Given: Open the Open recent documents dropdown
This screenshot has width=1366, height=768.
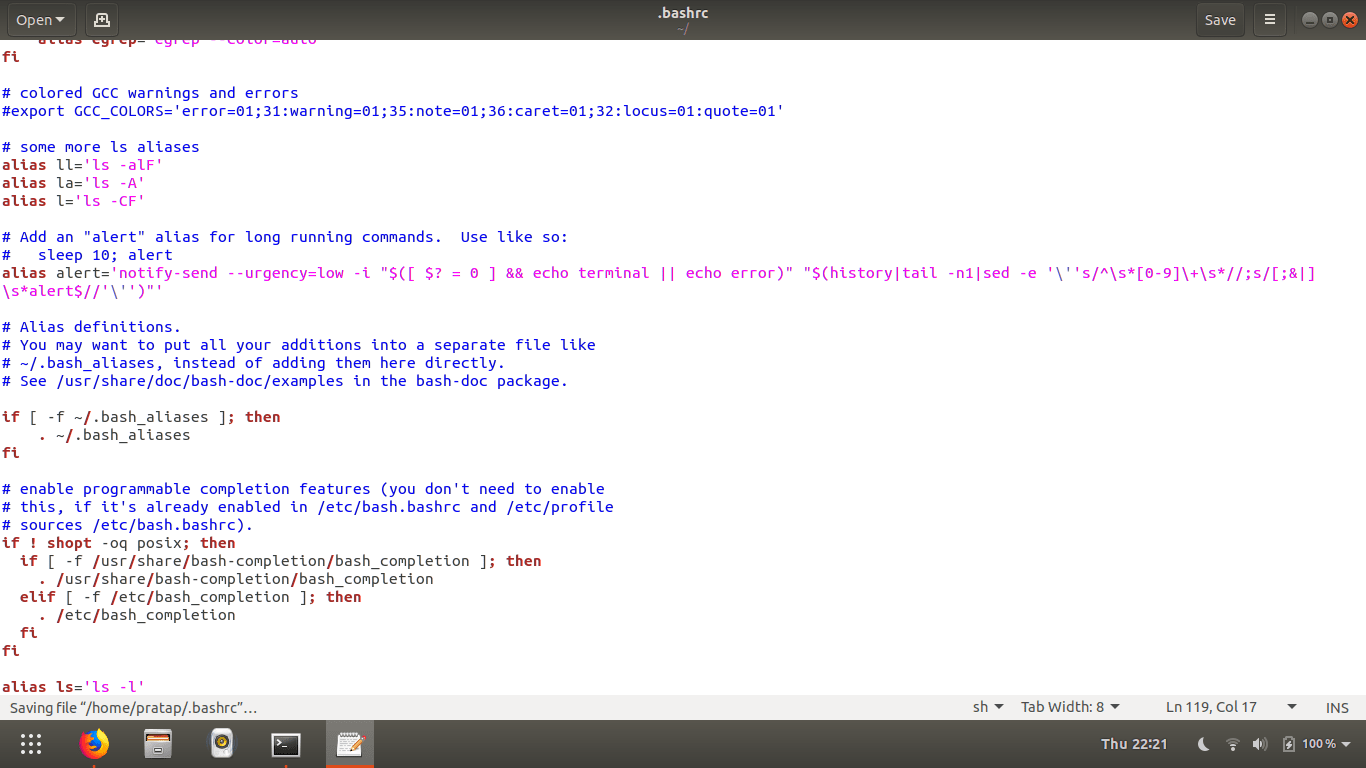Looking at the screenshot, I should click(41, 19).
